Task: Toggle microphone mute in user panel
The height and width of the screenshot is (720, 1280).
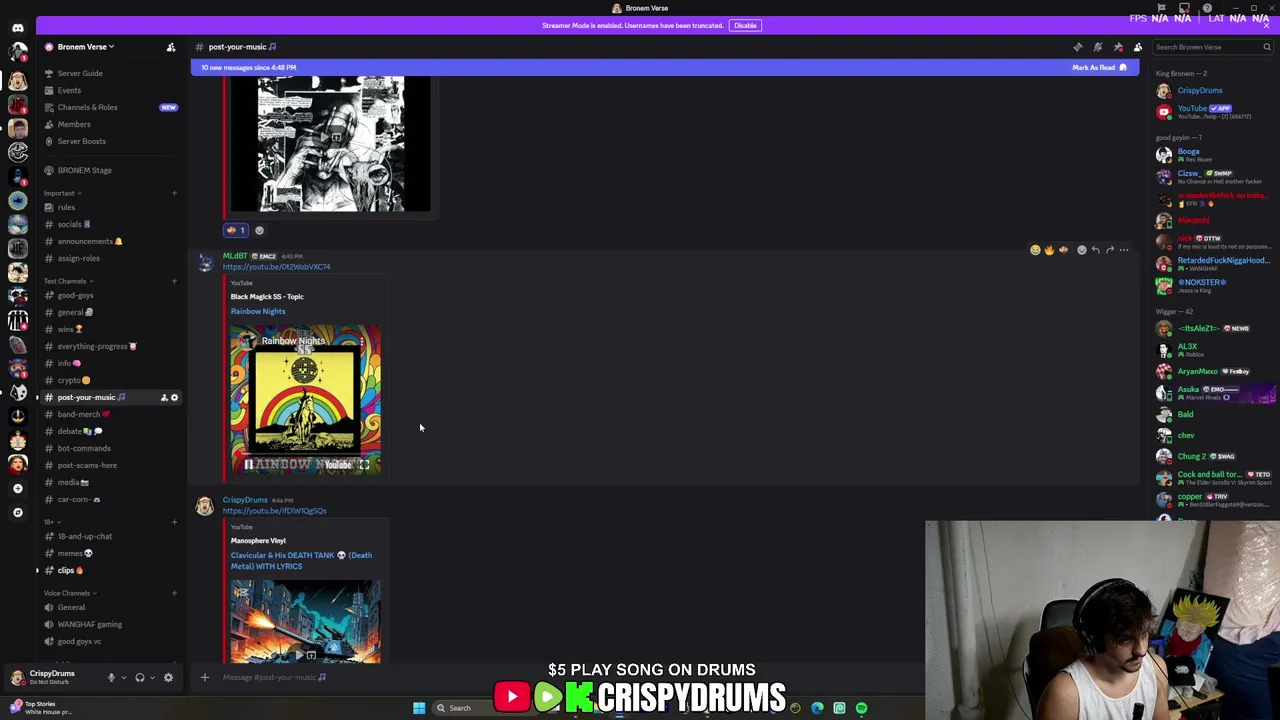Action: [111, 677]
